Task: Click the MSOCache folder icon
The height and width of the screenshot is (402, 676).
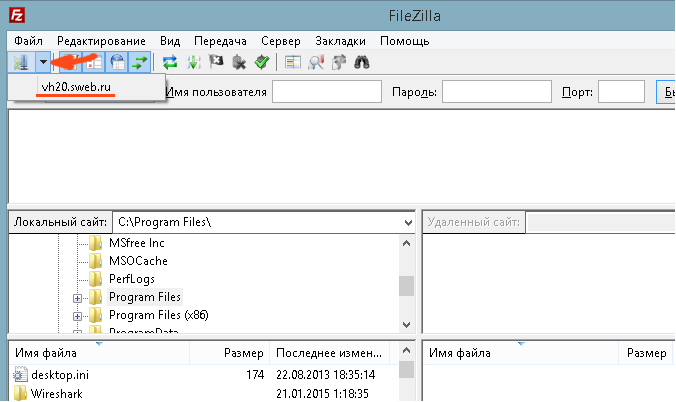Action: (96, 261)
